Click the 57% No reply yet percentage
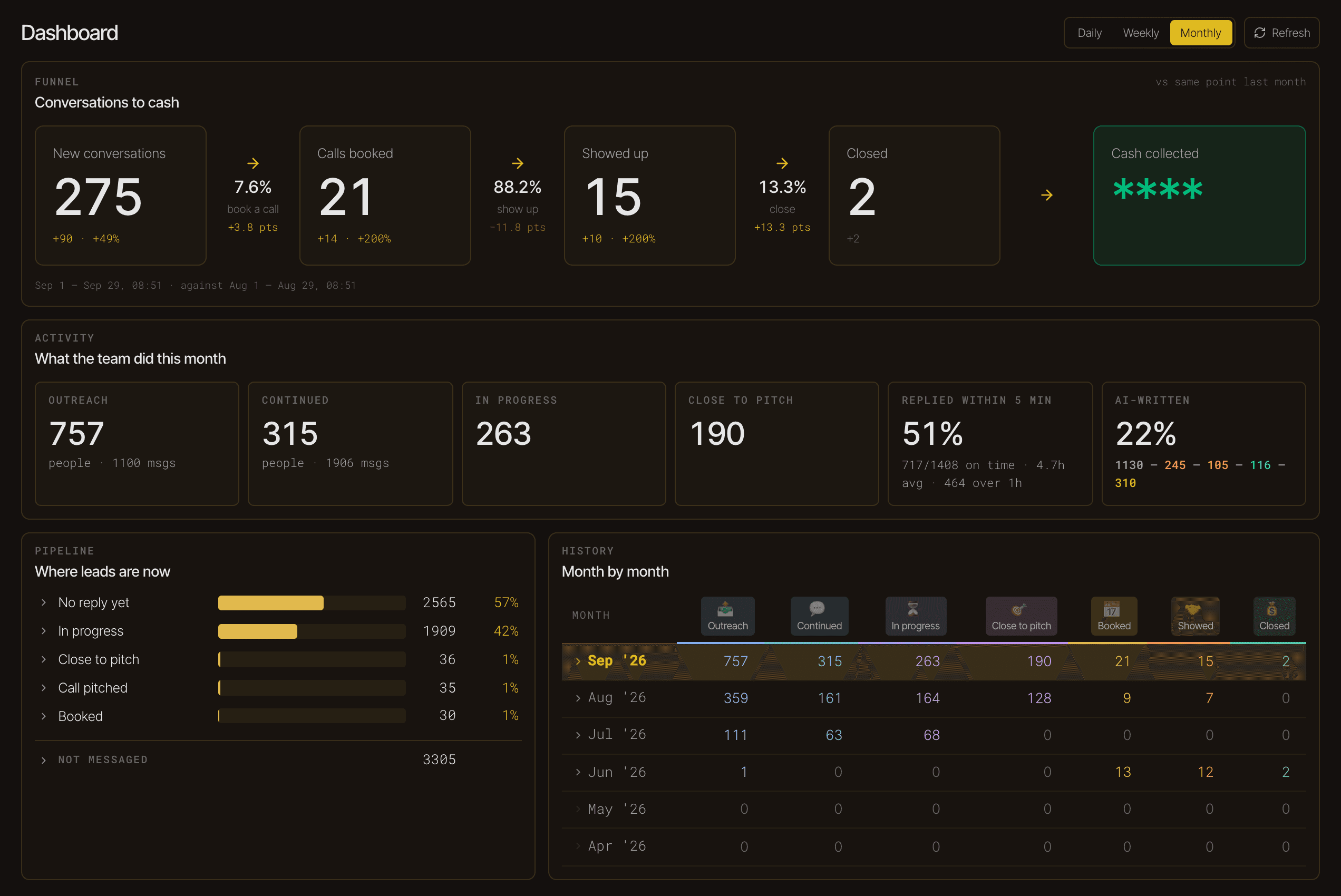The width and height of the screenshot is (1341, 896). (506, 602)
